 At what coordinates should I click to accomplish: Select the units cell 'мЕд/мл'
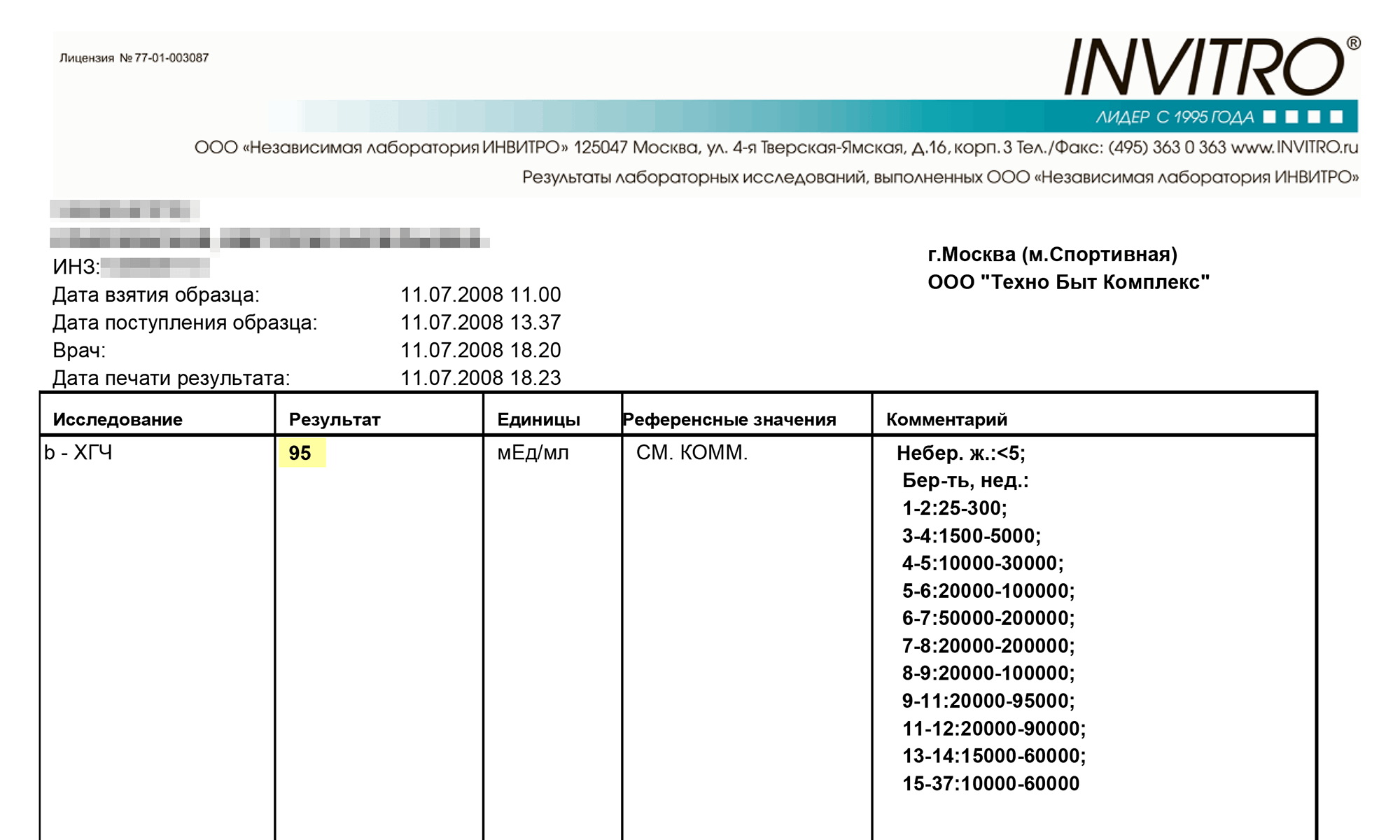(x=533, y=453)
